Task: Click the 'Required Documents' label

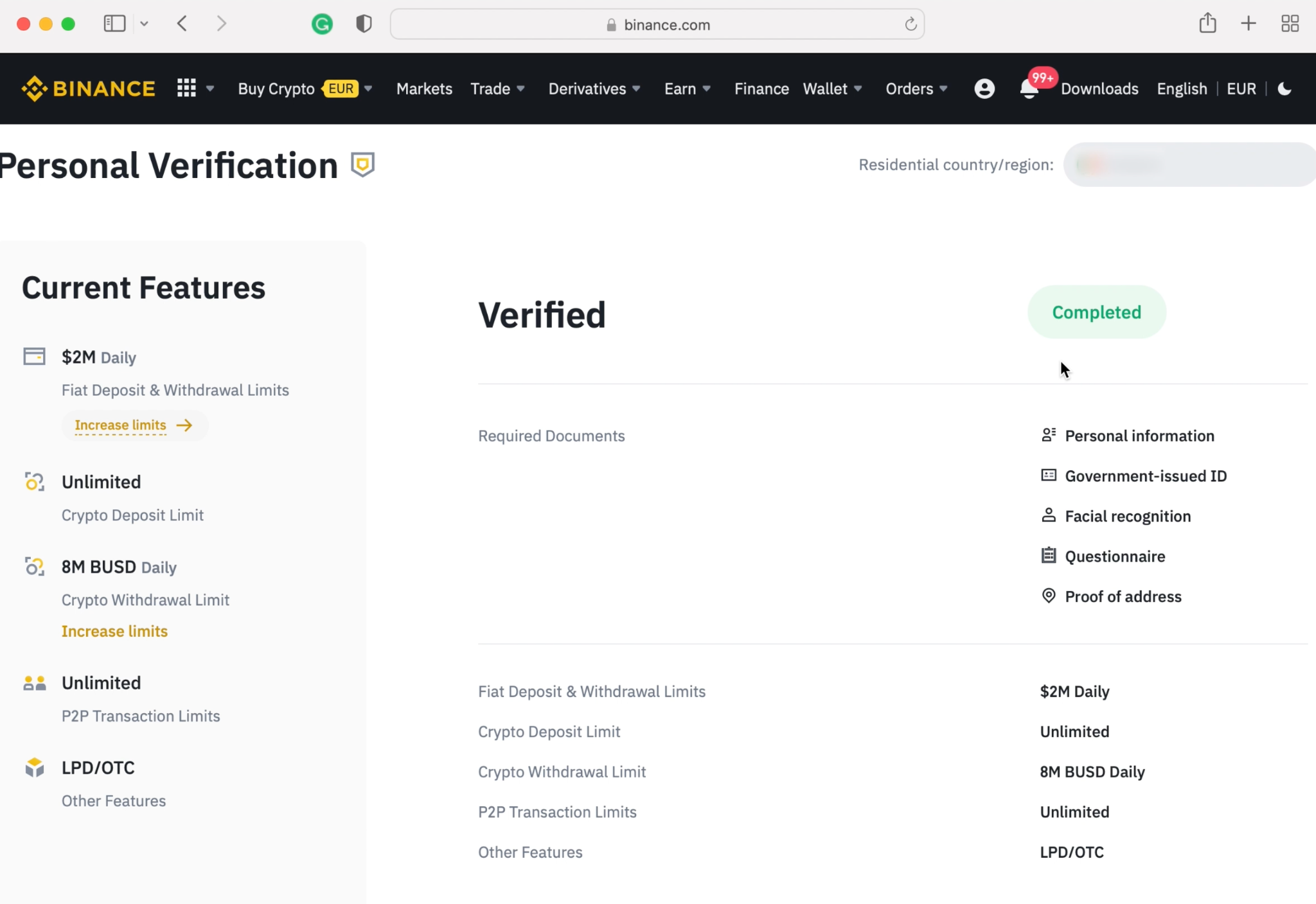Action: click(551, 436)
